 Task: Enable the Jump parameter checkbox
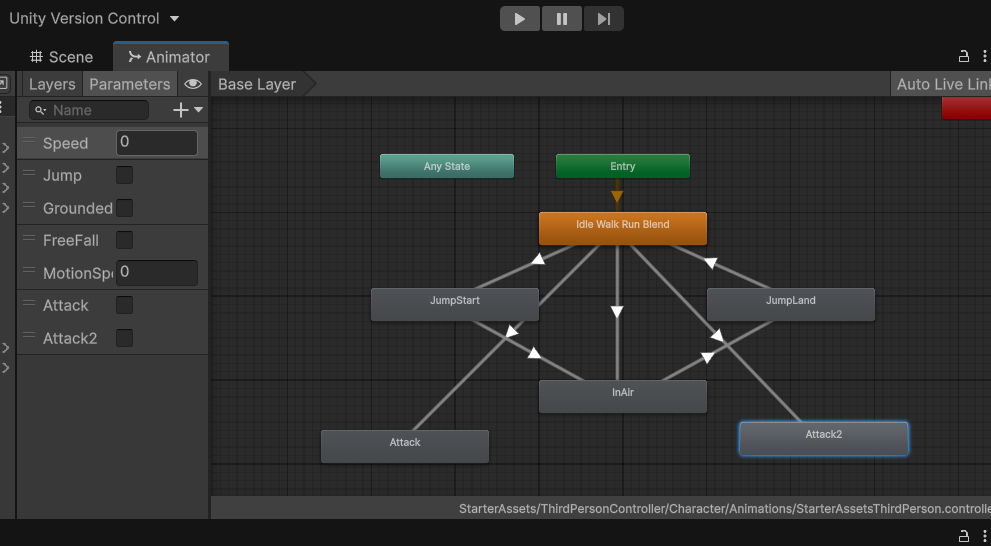[x=125, y=175]
